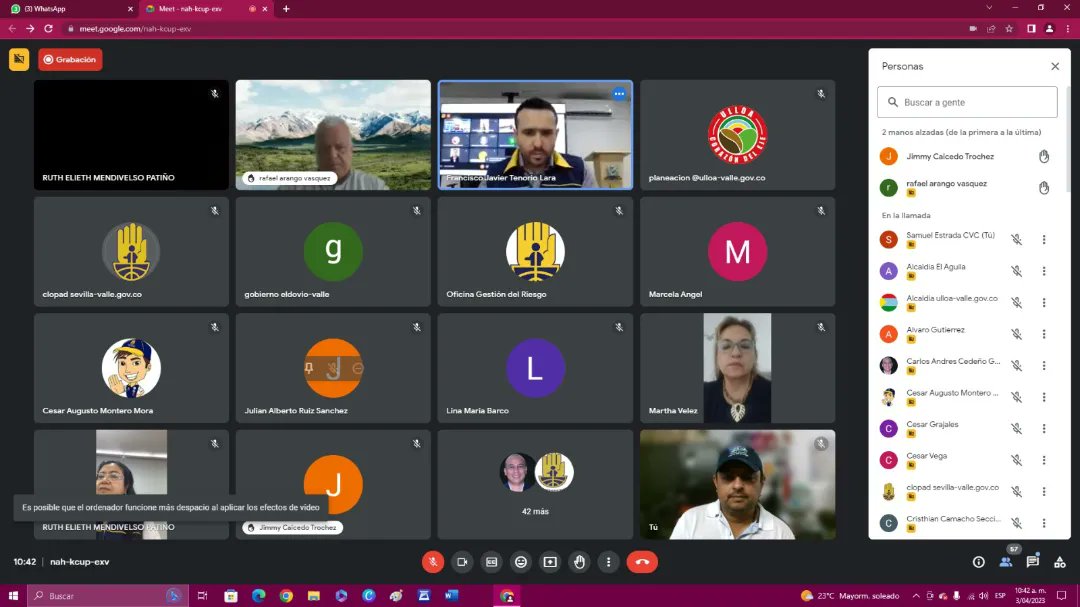Launch Word from the taskbar
This screenshot has width=1080, height=607.
tap(451, 595)
